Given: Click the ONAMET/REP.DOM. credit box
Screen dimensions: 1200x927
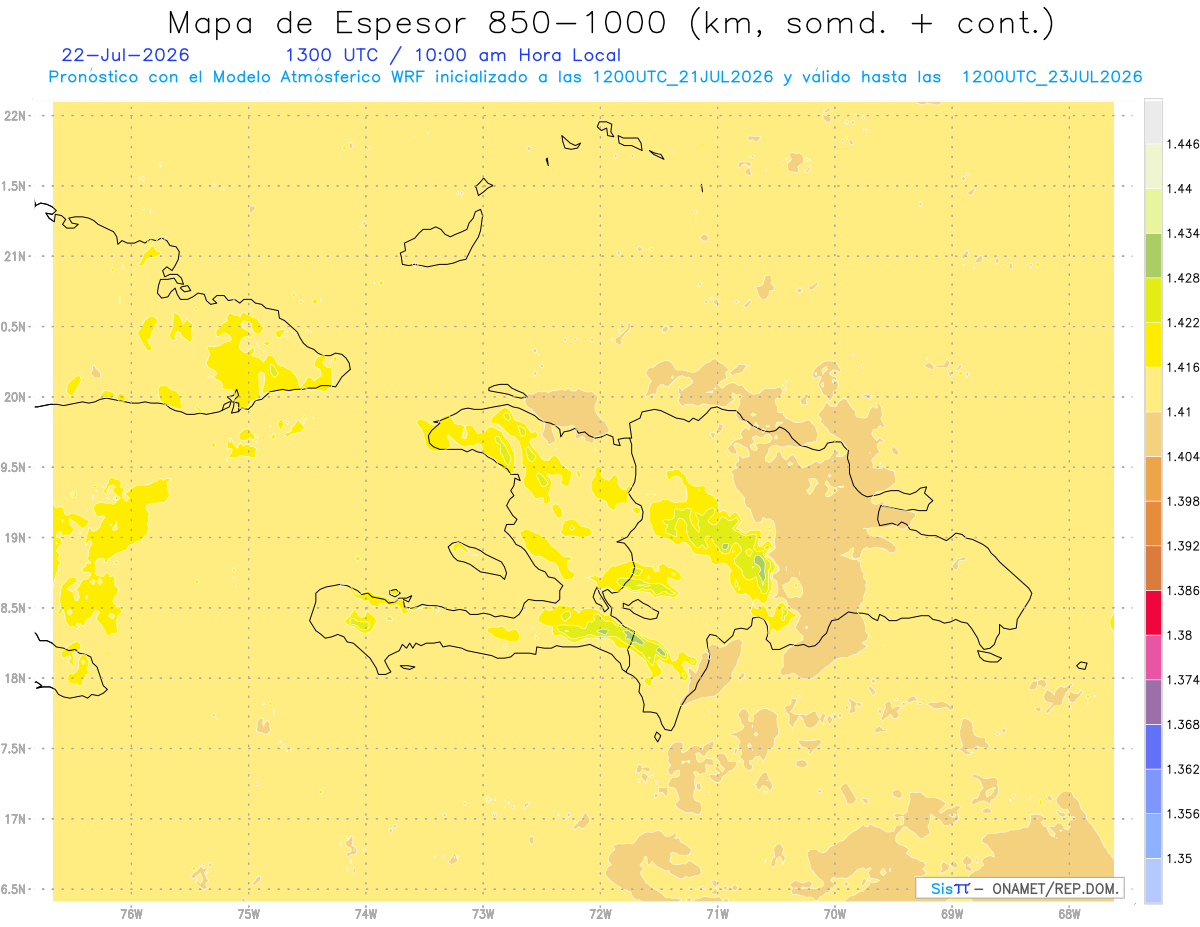Looking at the screenshot, I should (1020, 888).
